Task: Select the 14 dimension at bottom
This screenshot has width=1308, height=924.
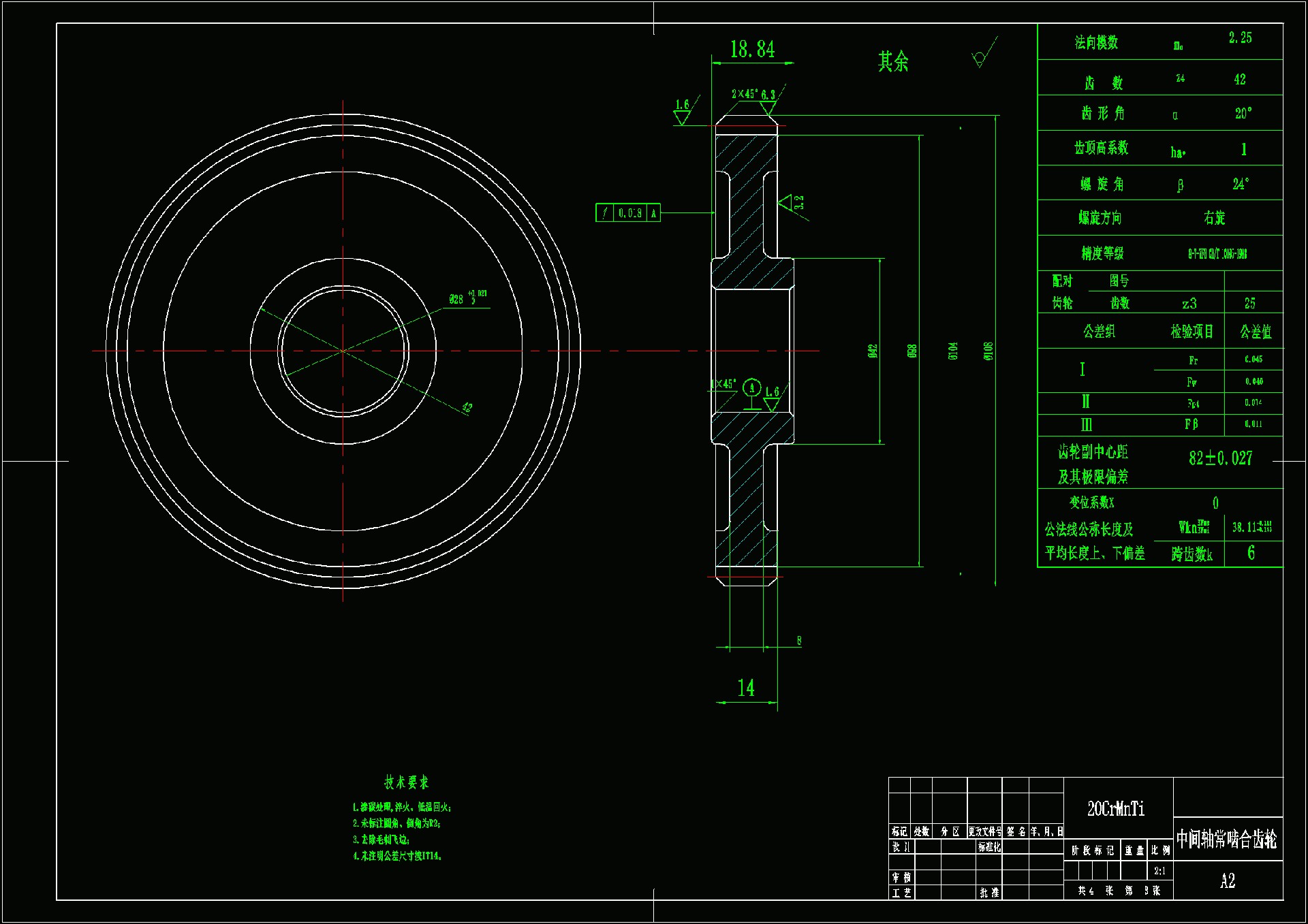Action: pos(746,688)
